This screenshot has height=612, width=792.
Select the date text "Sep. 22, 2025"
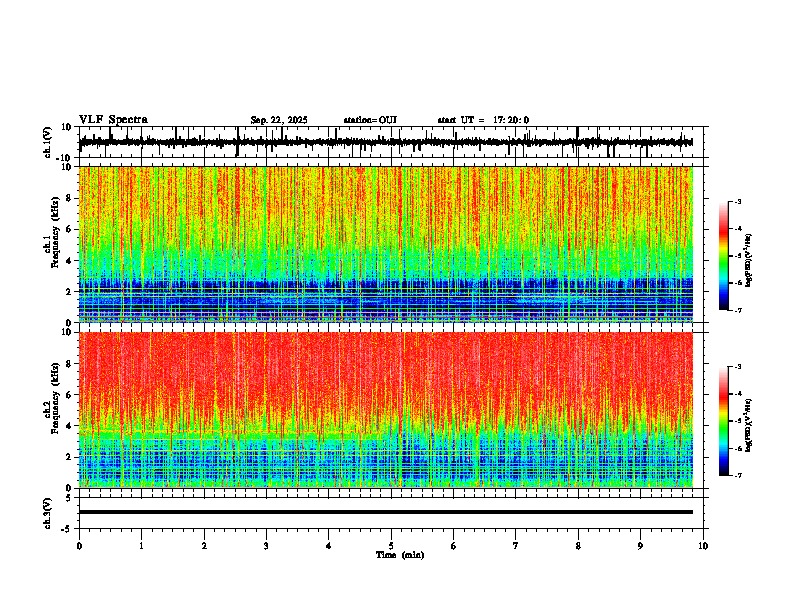pyautogui.click(x=279, y=120)
